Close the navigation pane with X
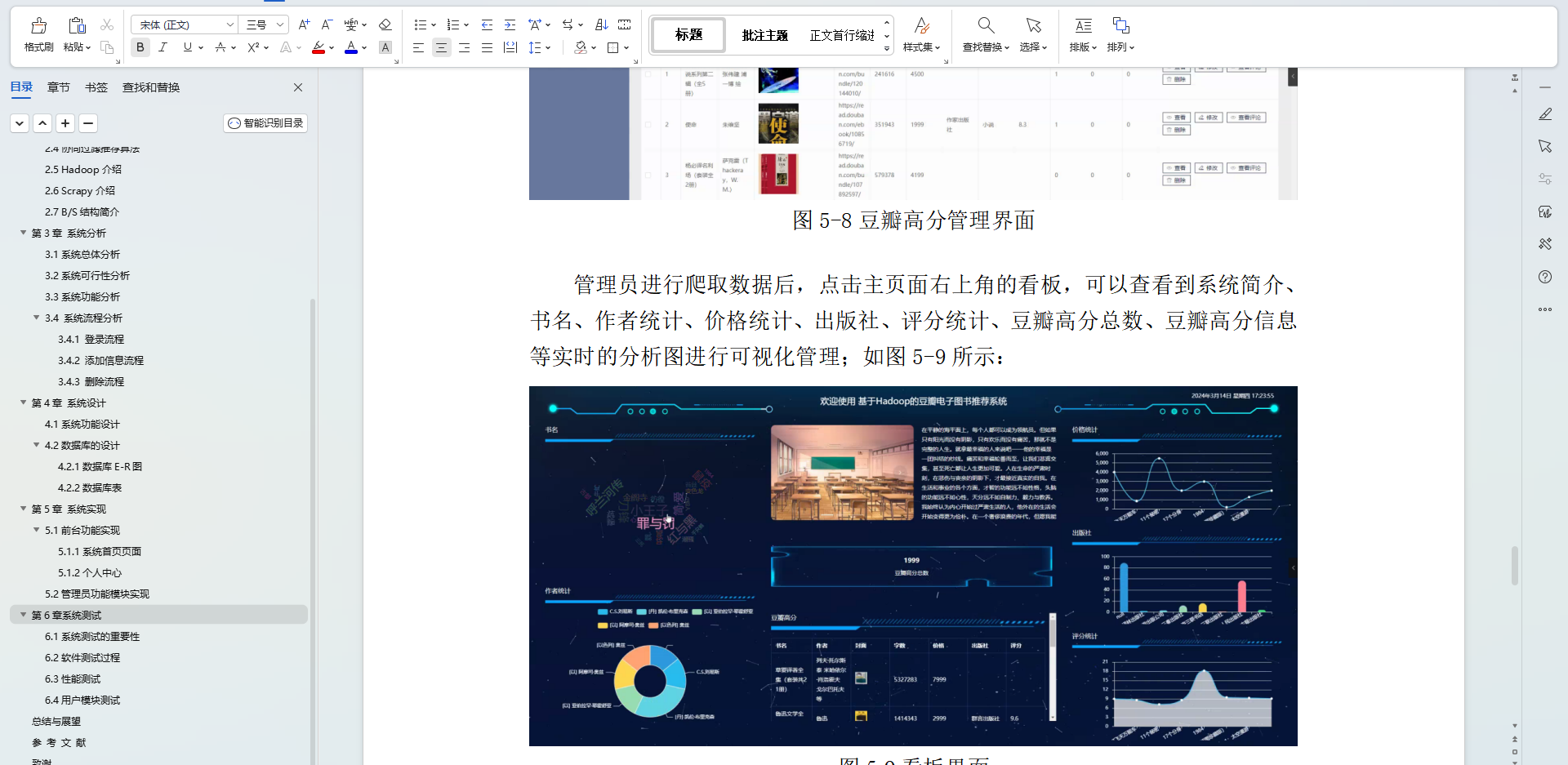 pos(298,87)
